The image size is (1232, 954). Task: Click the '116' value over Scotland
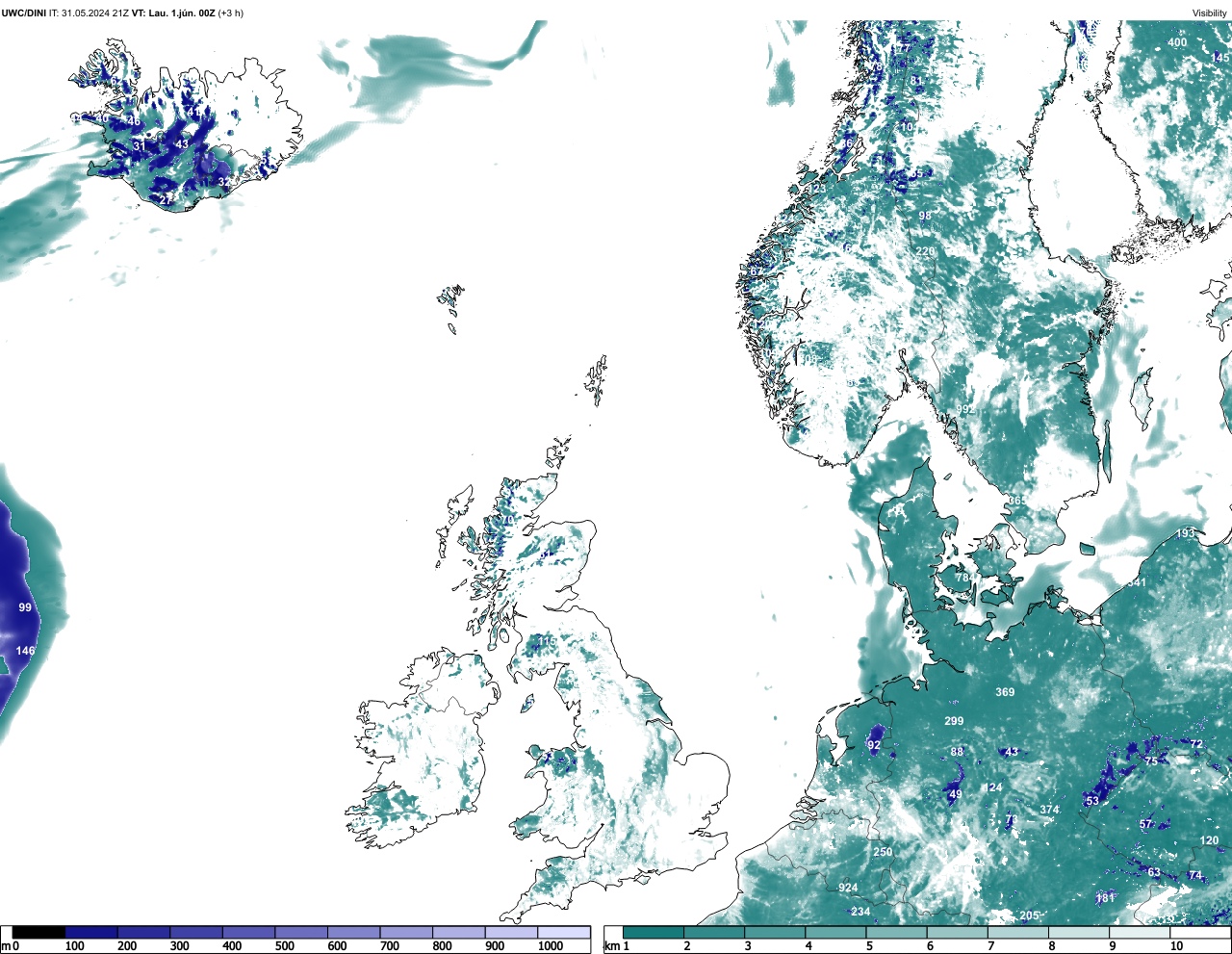[x=546, y=641]
